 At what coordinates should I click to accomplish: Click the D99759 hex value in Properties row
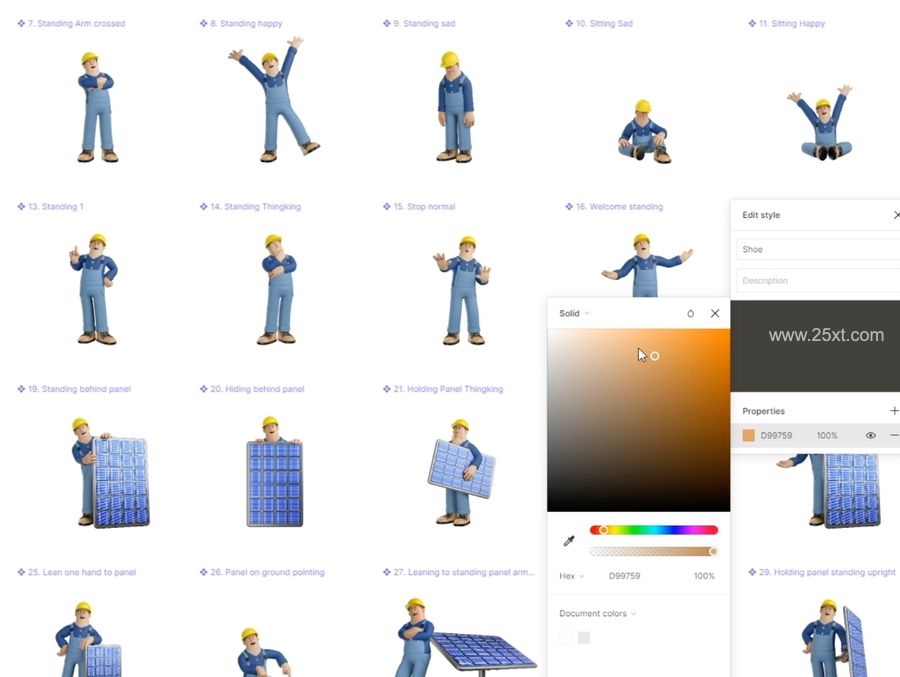pos(776,436)
